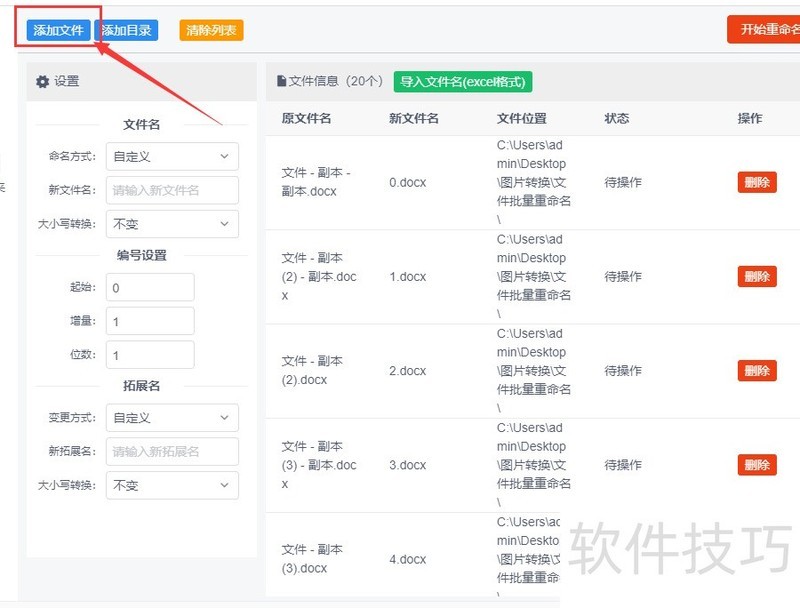The width and height of the screenshot is (800, 608).
Task: Click the 添加文件 button
Action: (x=58, y=30)
